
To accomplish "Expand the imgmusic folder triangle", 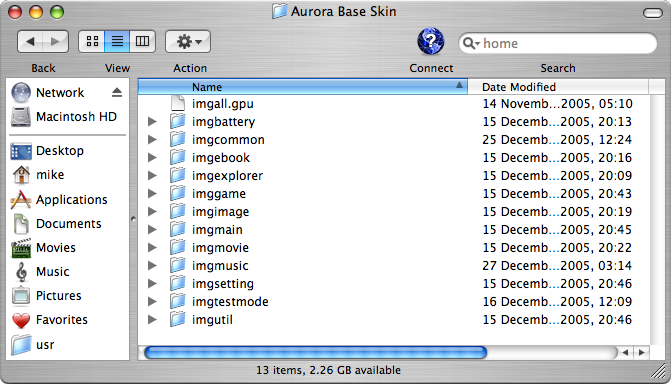I will (152, 265).
